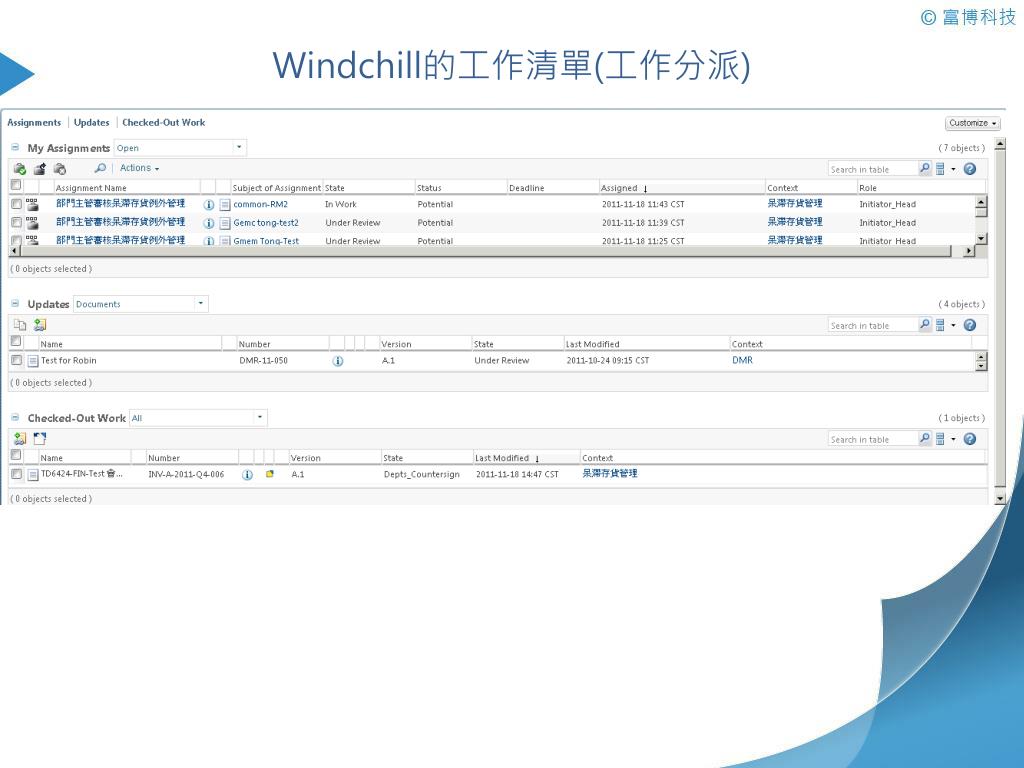Open info icon for Test for Robin document
Screen dimensions: 1024x768
coord(338,360)
